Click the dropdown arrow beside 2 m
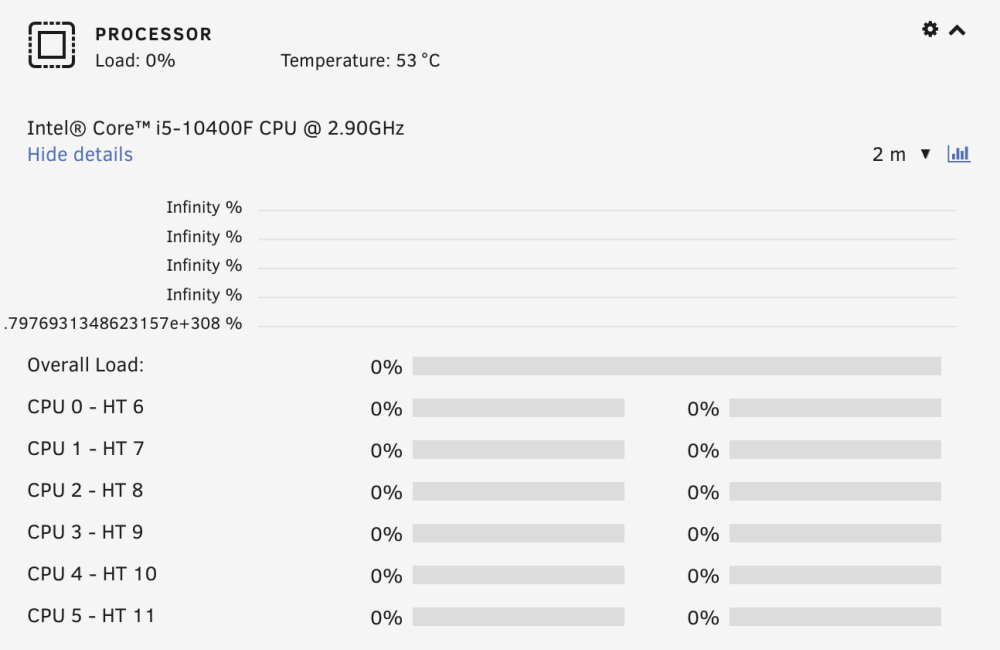 tap(925, 154)
